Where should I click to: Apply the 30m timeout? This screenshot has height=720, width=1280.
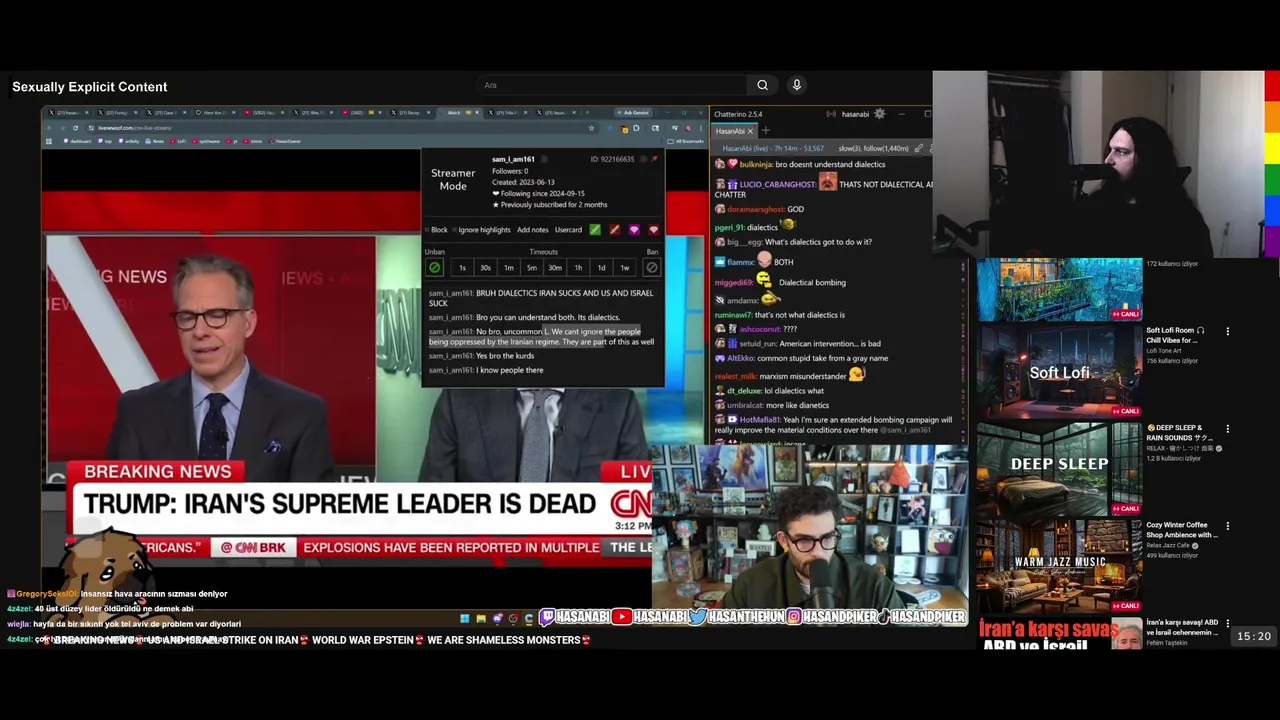point(554,268)
